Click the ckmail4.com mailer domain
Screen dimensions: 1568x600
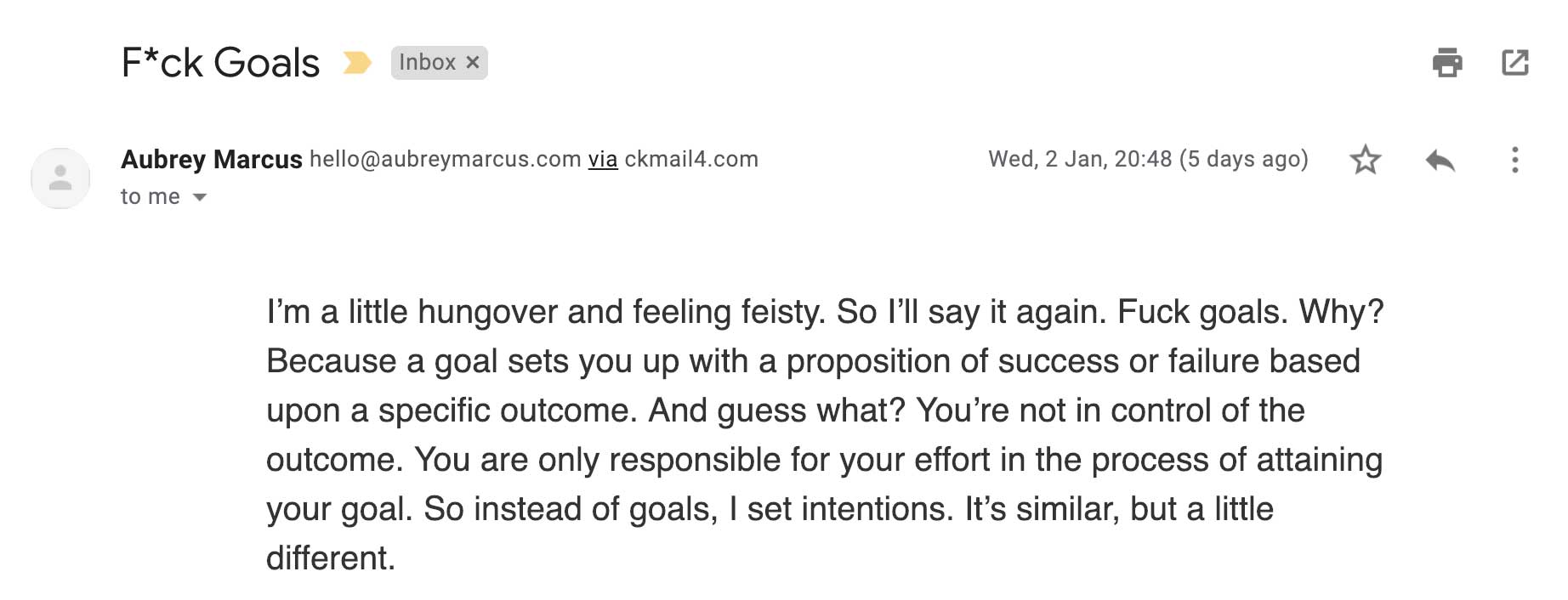[x=691, y=159]
